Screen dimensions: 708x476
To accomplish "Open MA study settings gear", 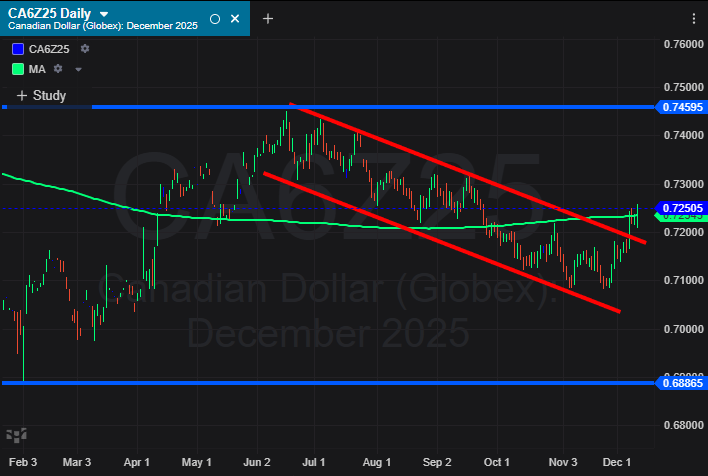I will point(58,69).
